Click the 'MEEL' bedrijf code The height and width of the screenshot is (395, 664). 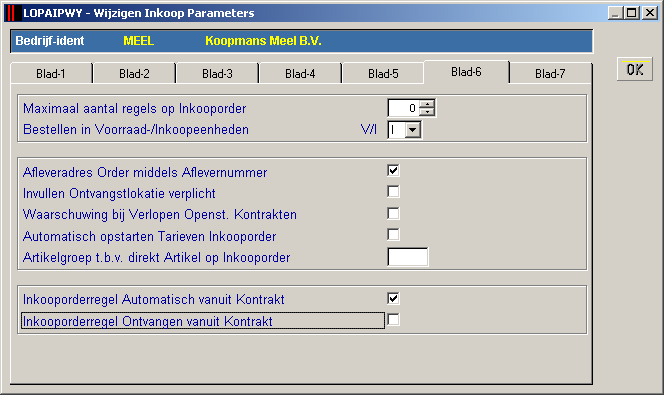click(138, 41)
